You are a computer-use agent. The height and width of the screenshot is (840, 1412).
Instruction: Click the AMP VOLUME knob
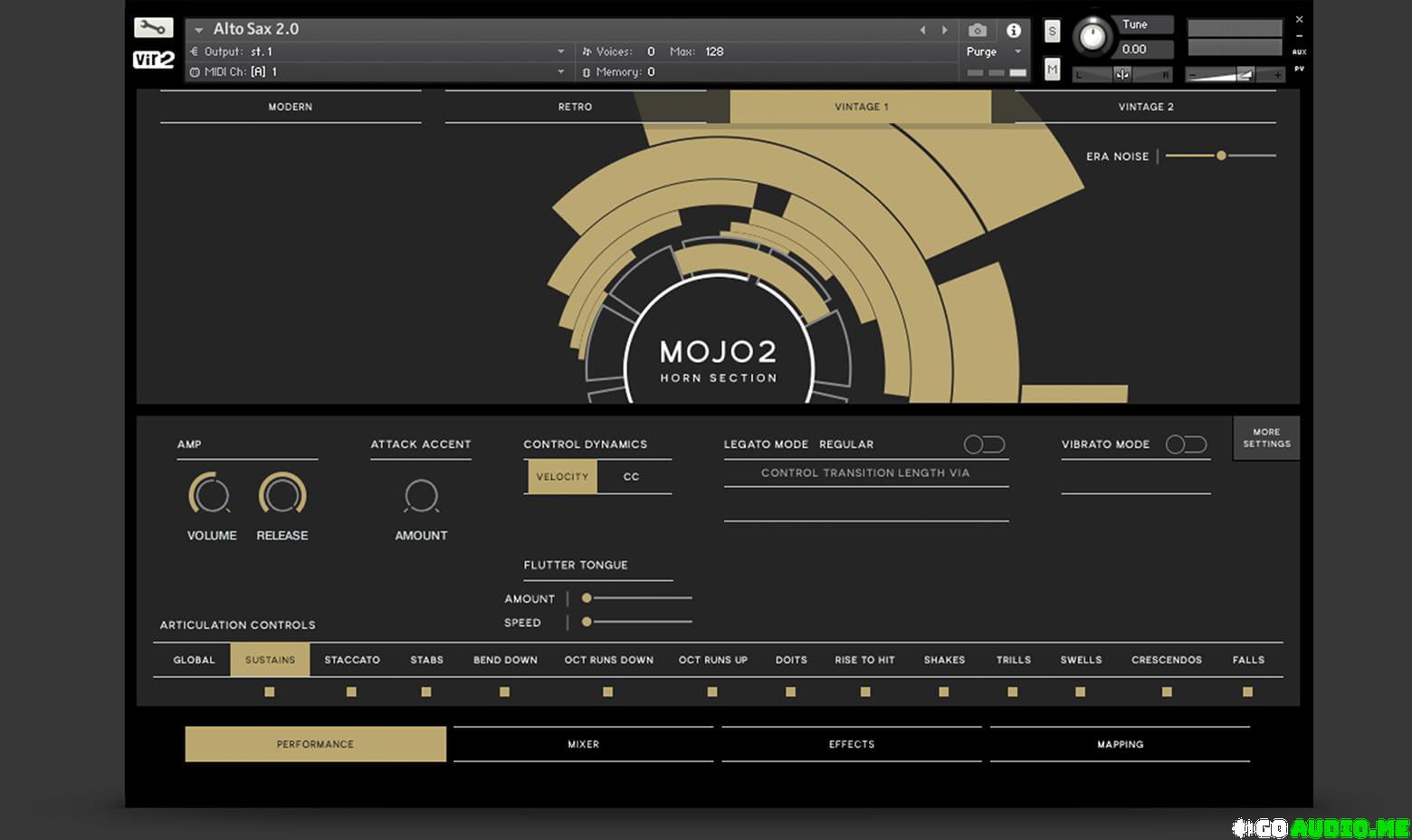[x=210, y=495]
